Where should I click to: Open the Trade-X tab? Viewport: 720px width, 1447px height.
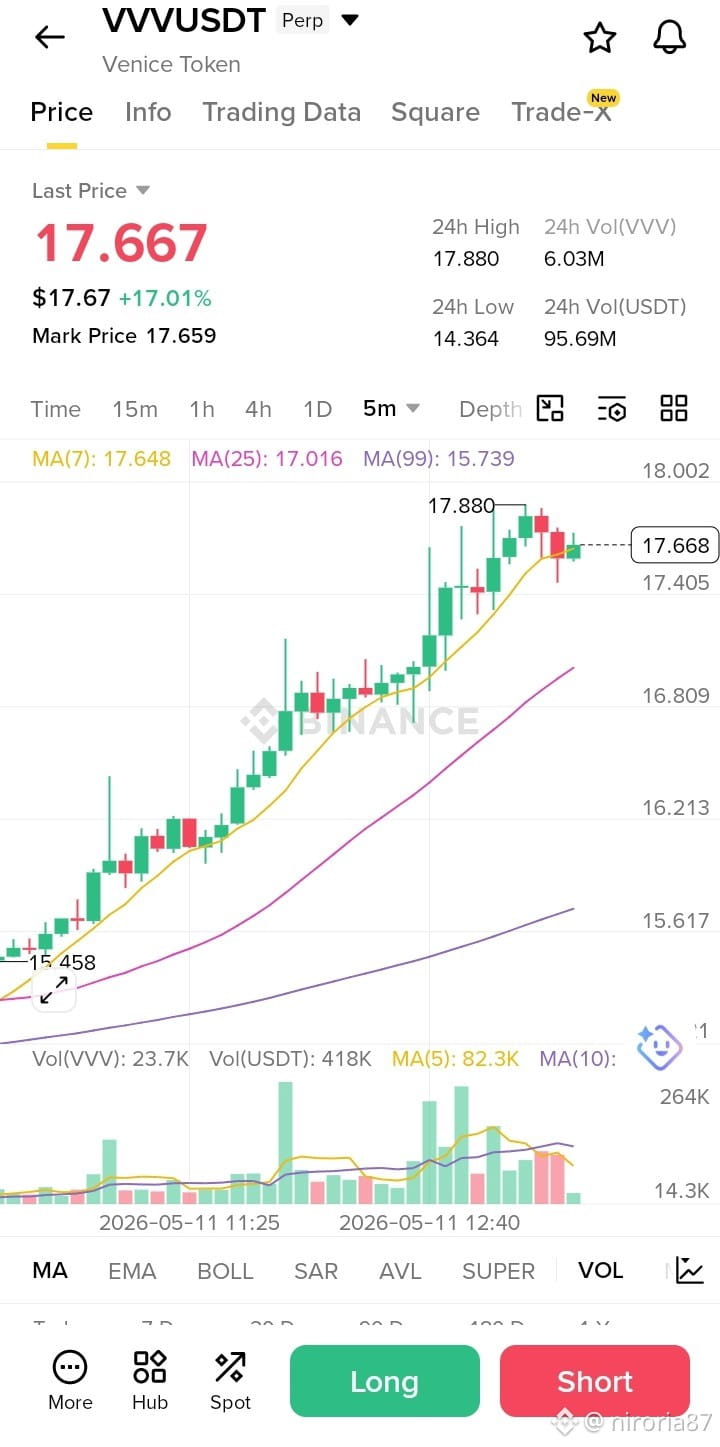click(561, 112)
